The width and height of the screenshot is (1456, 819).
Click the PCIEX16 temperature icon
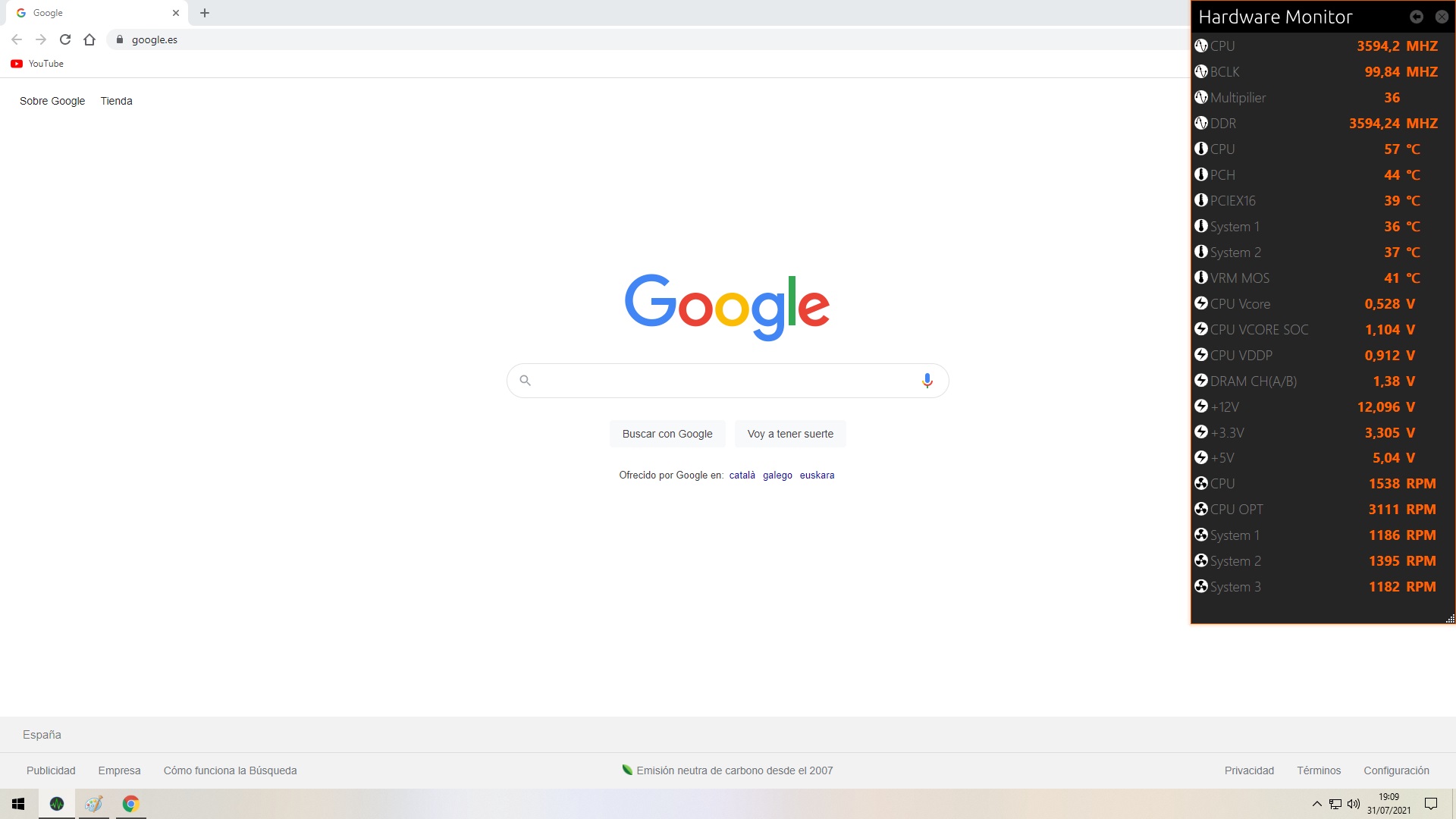(1201, 201)
